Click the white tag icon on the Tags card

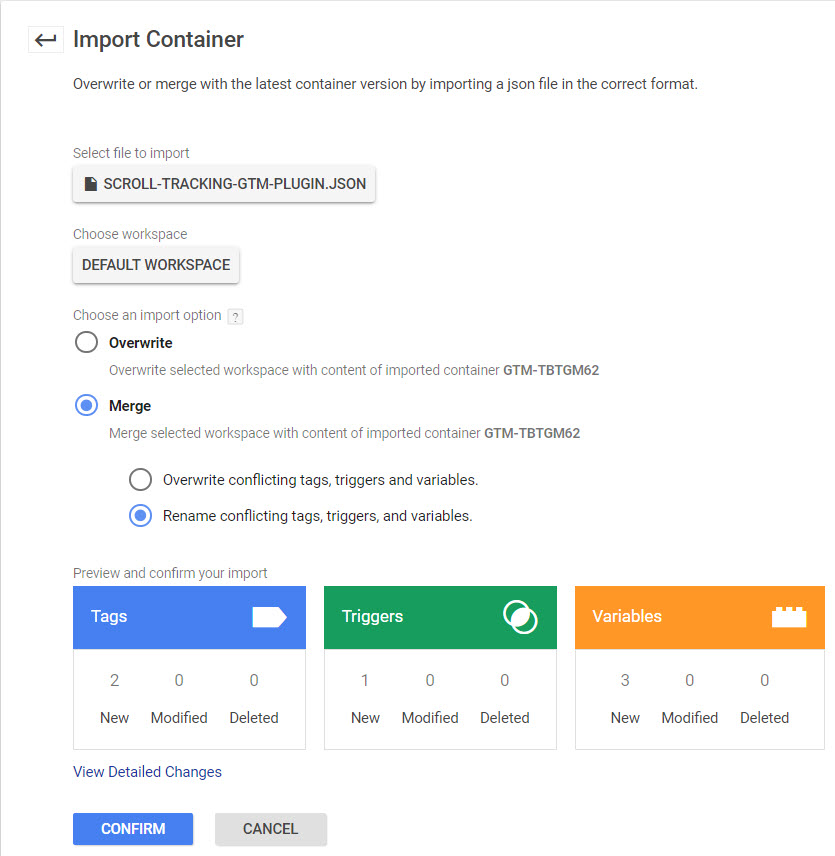[x=269, y=617]
